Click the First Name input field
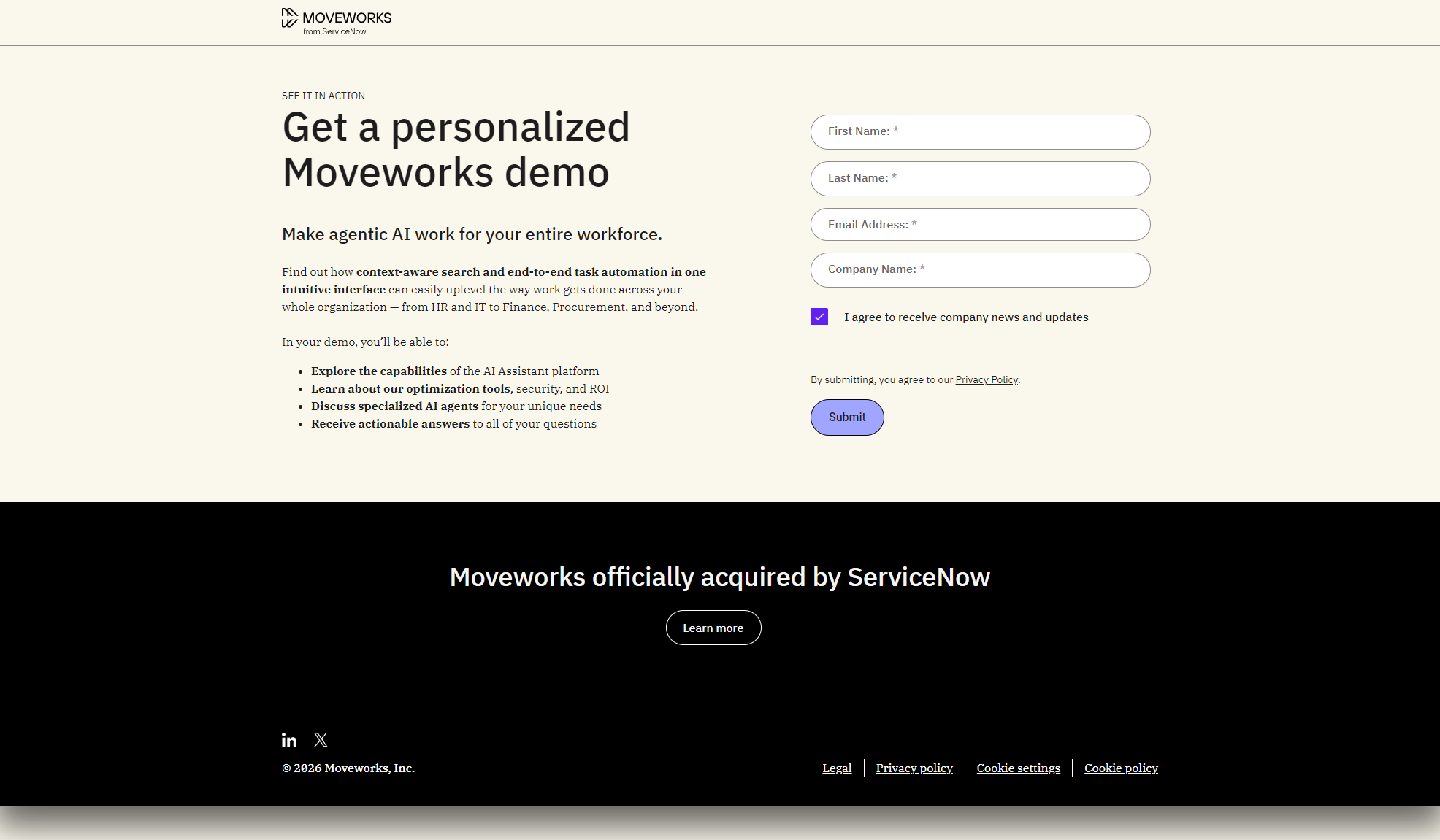Screen dimensions: 1440x840 tap(980, 131)
